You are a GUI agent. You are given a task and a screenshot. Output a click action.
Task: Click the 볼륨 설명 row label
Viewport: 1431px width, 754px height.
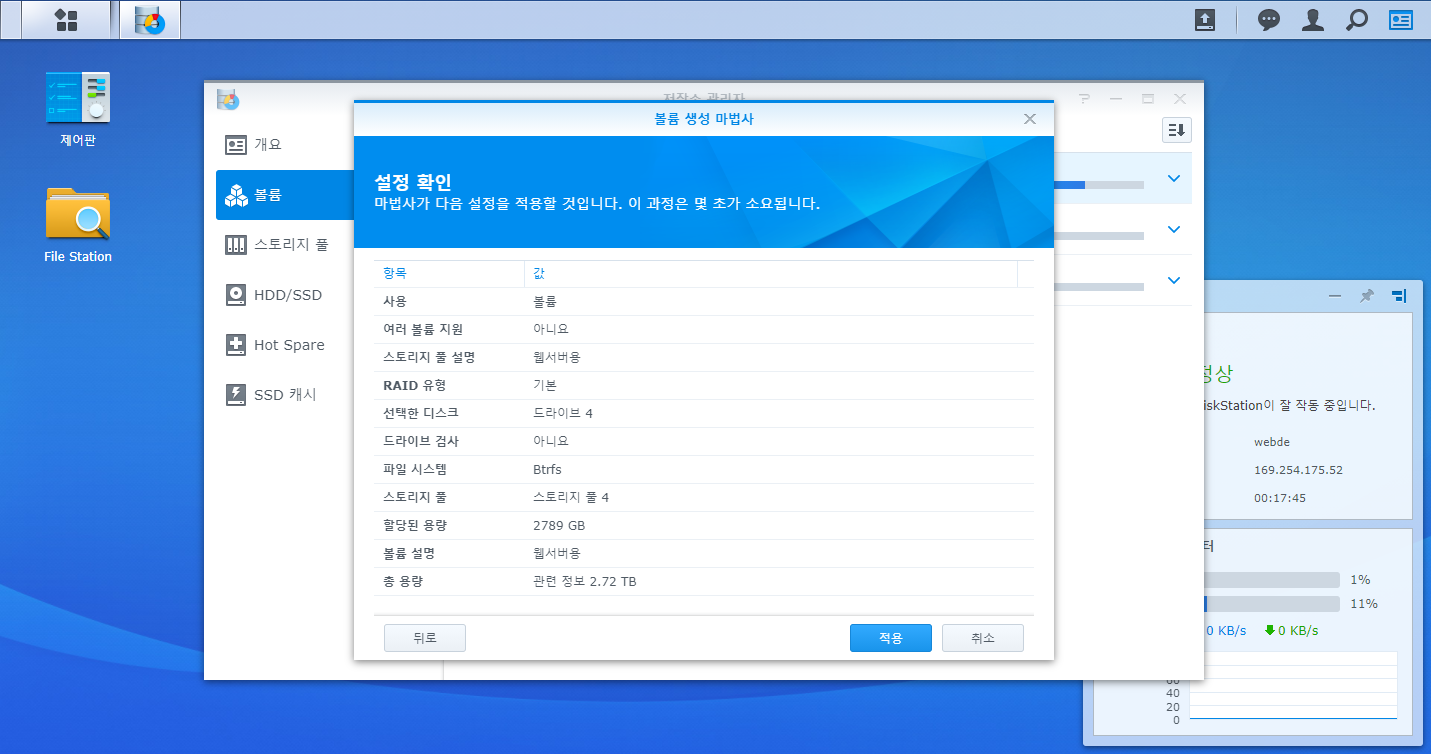409,553
